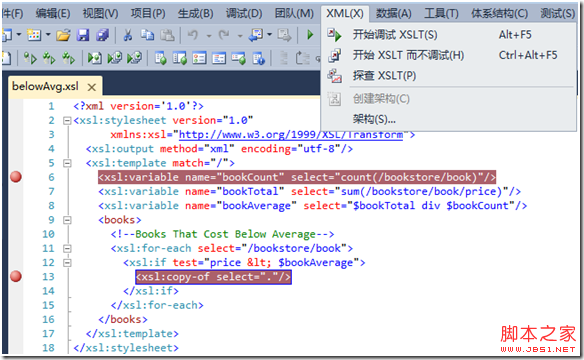Click the green Start Debugging arrow
Viewport: 584px width, 360px height.
click(310, 35)
